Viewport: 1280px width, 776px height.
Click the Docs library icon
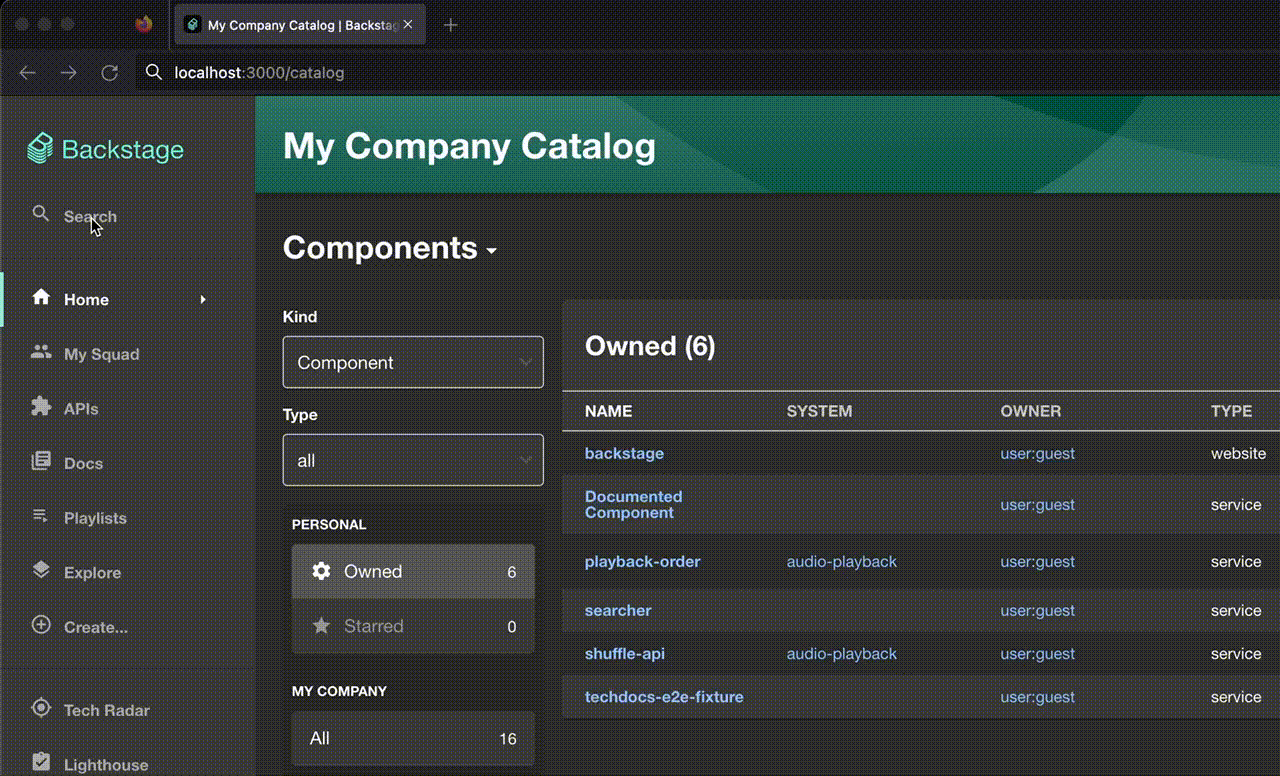(x=41, y=462)
